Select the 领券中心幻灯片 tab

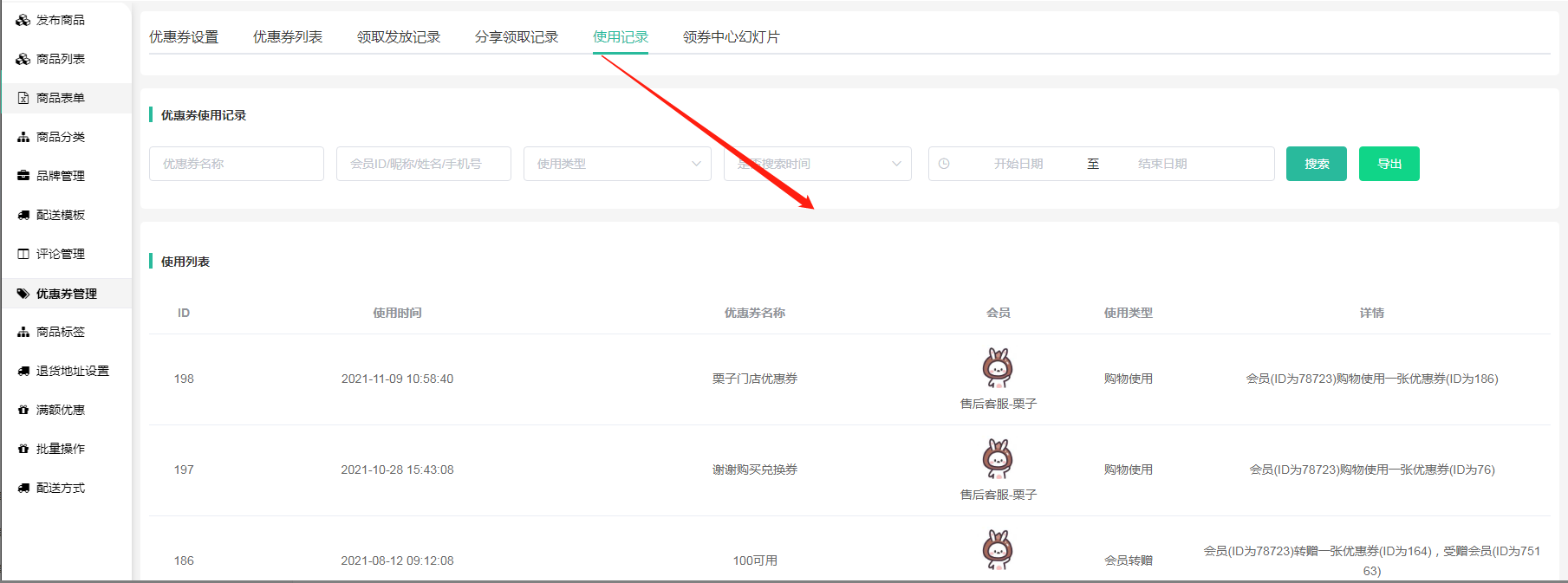click(731, 37)
